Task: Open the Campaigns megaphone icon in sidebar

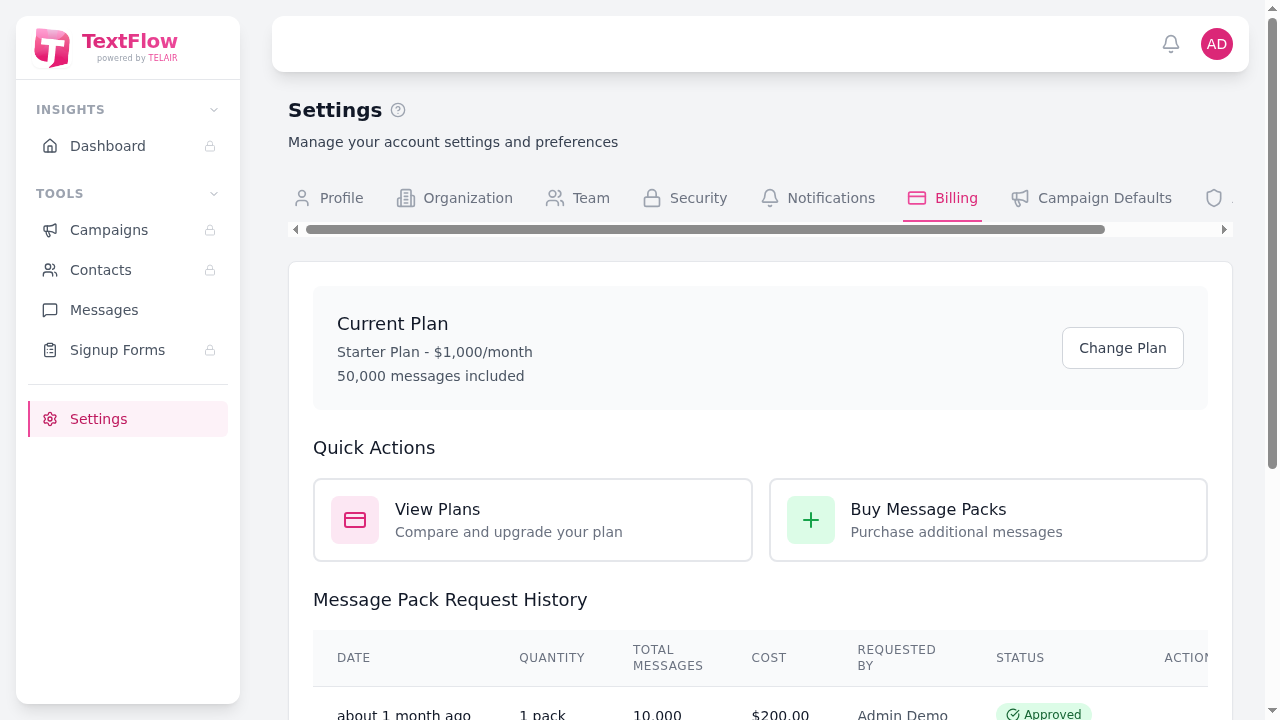Action: click(50, 230)
